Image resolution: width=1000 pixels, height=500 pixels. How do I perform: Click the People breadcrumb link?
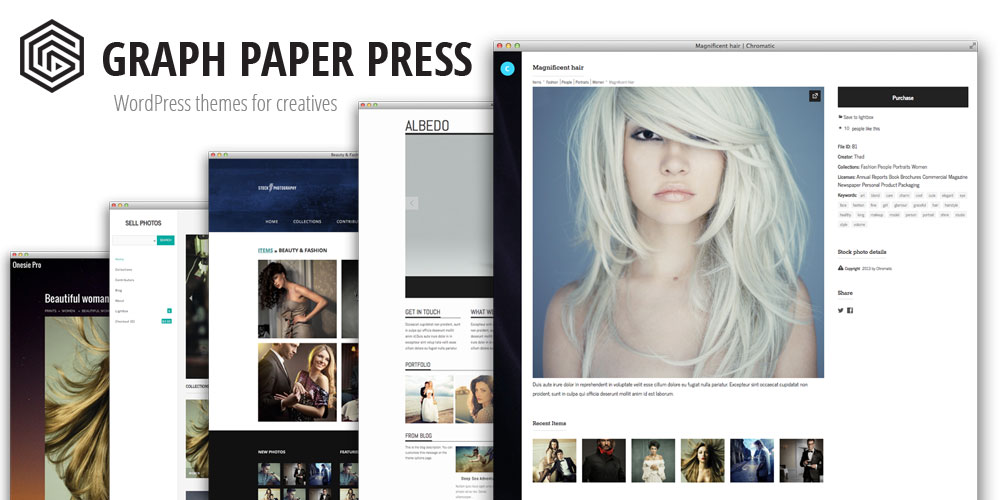(566, 82)
